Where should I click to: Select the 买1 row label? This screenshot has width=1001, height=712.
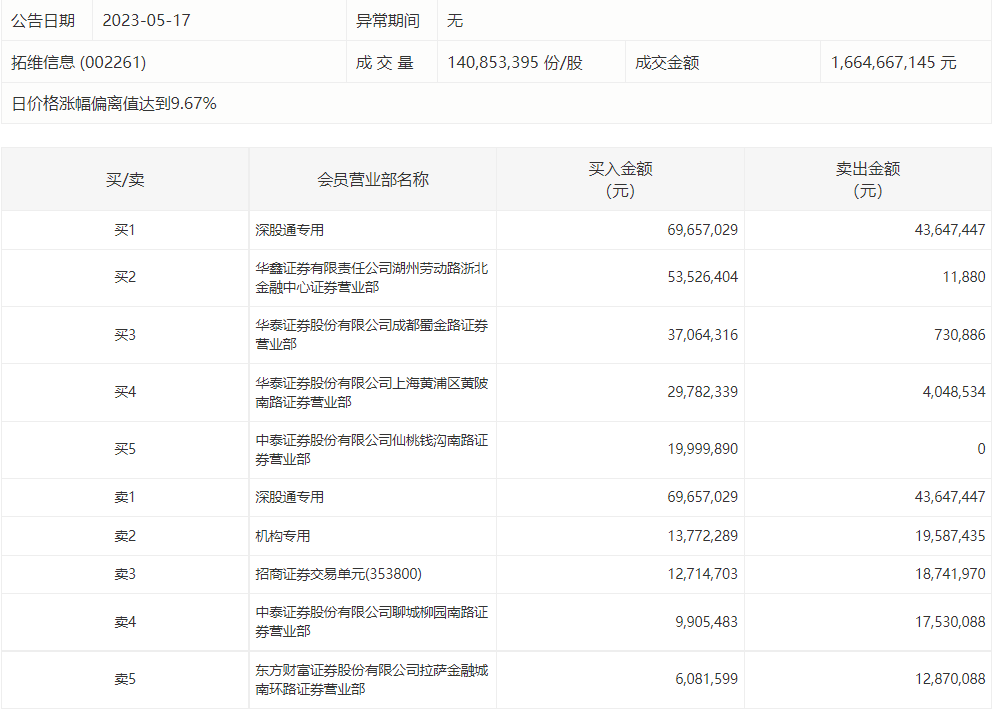click(x=125, y=230)
